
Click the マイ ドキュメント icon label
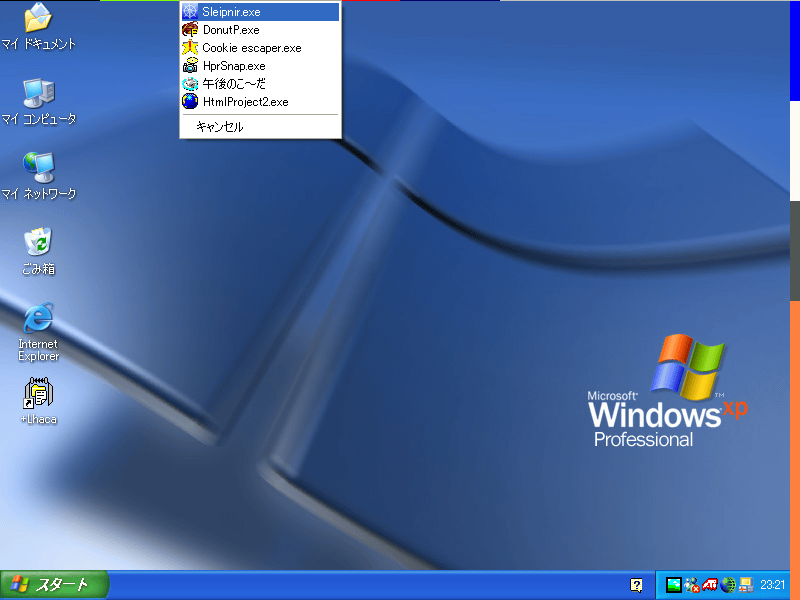pos(39,44)
